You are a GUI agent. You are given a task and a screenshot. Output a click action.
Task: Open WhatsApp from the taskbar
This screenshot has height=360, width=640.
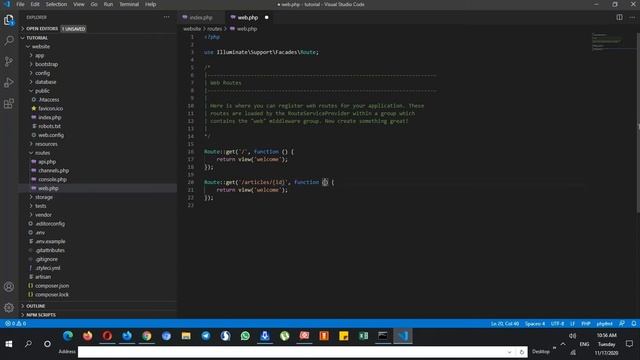(245, 336)
